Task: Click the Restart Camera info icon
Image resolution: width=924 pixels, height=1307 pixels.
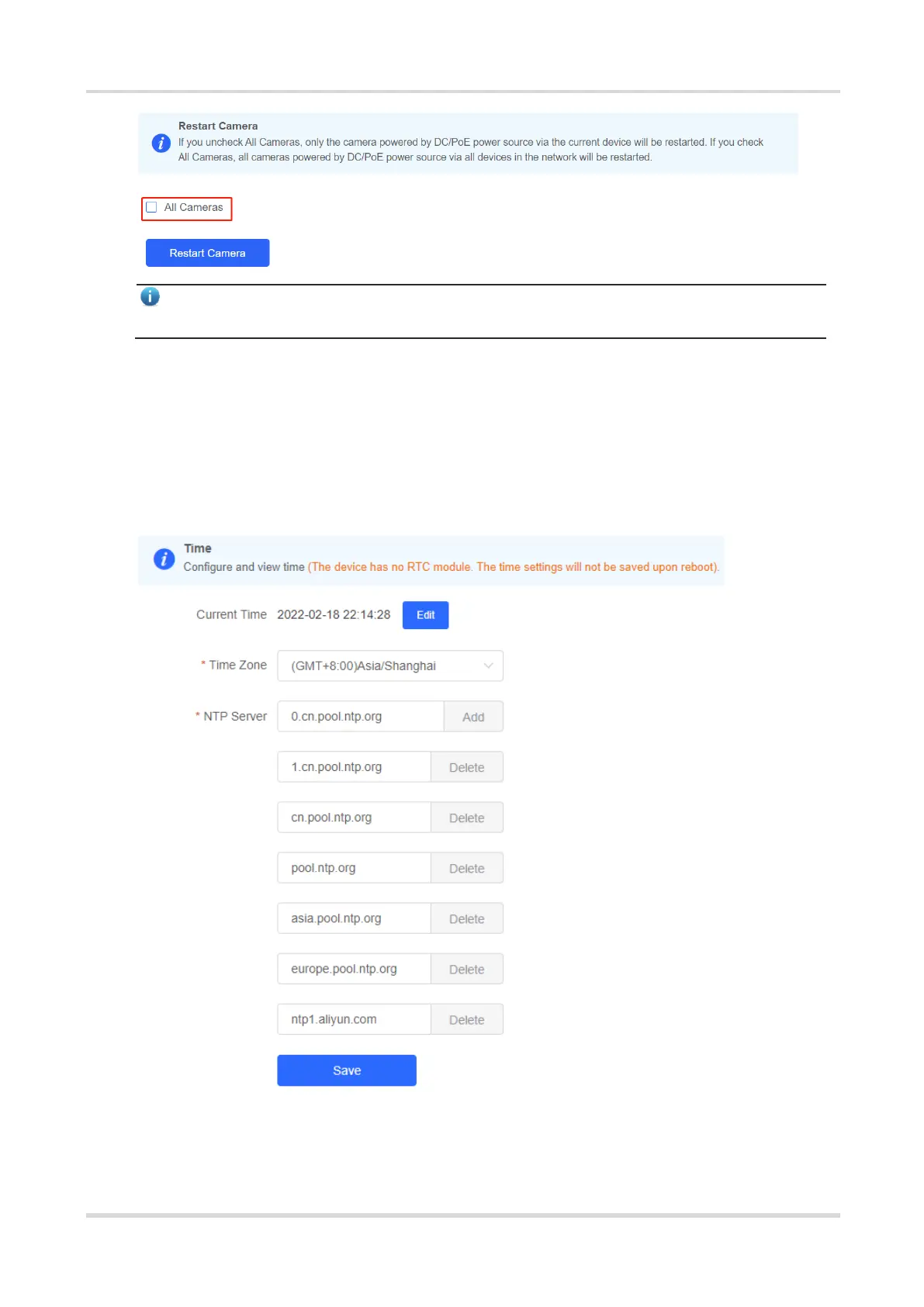Action: (161, 143)
